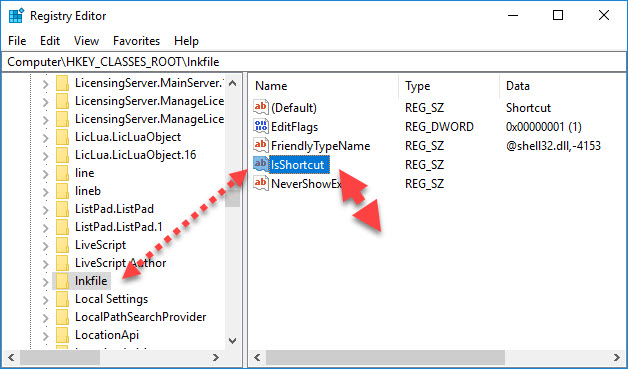Click values pane scroll right arrow
Screen dimensions: 628x369
tap(617, 357)
